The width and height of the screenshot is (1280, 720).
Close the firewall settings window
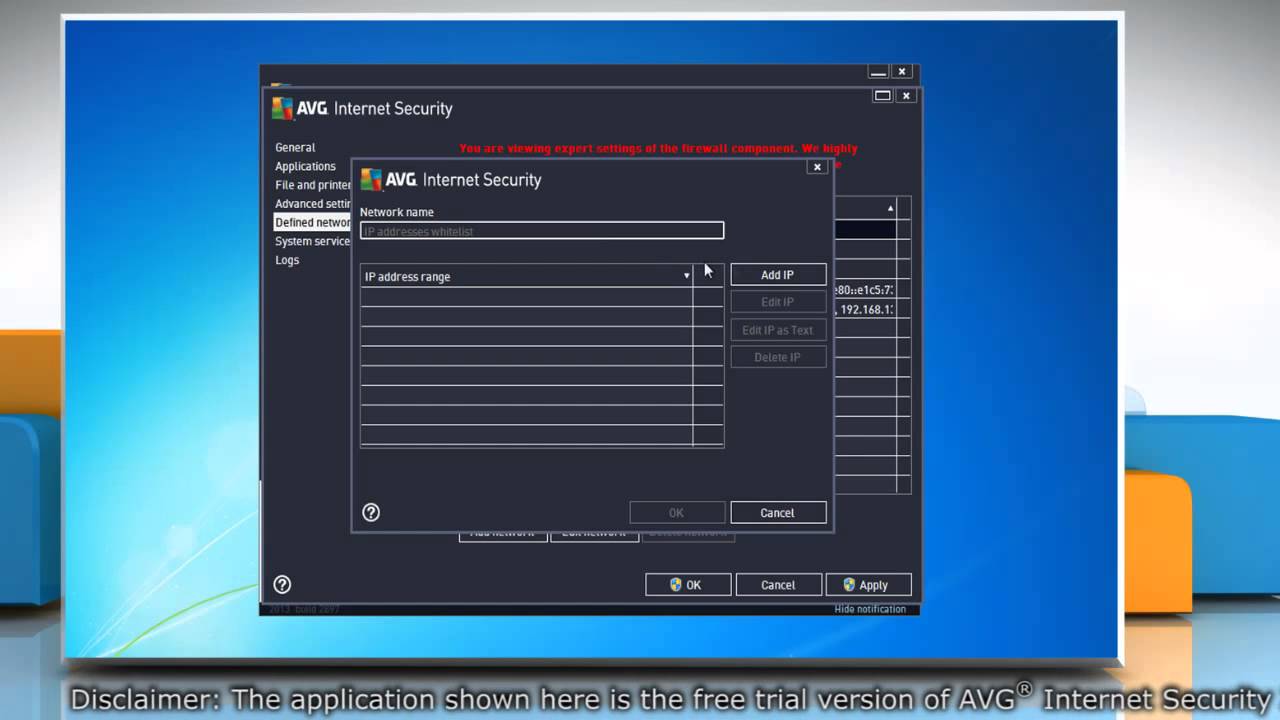click(906, 96)
